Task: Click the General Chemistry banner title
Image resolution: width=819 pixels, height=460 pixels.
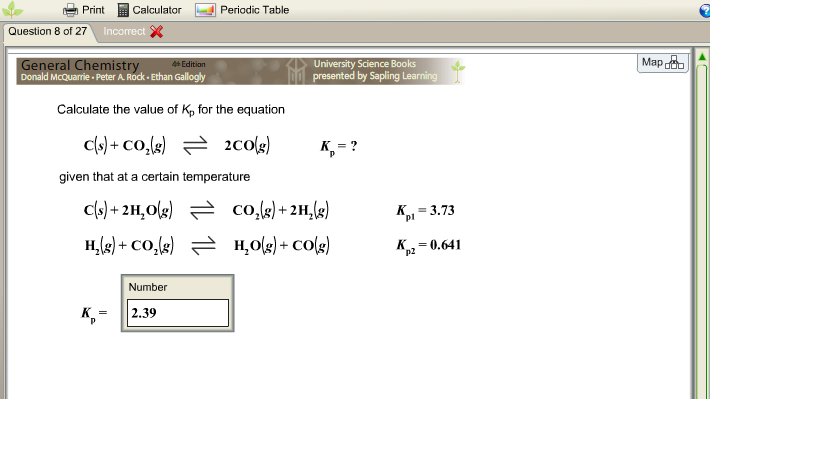Action: pyautogui.click(x=80, y=65)
